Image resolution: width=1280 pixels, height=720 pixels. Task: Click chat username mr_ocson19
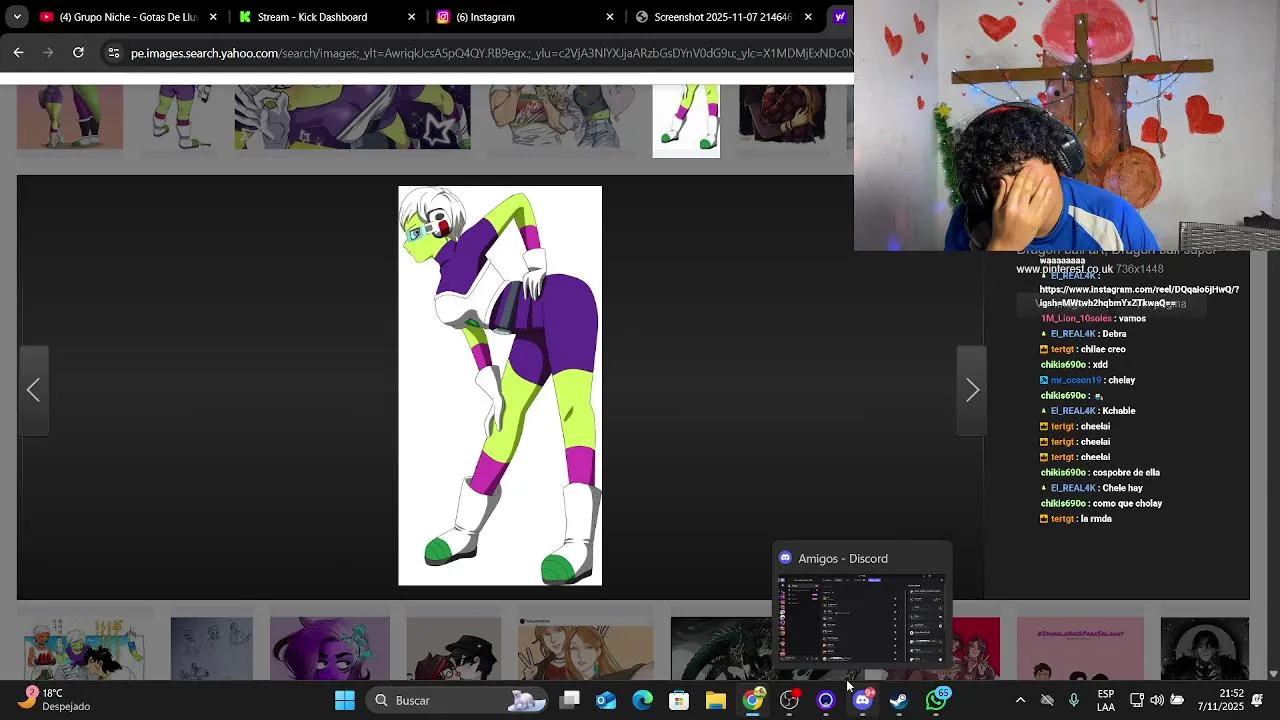pos(1076,380)
